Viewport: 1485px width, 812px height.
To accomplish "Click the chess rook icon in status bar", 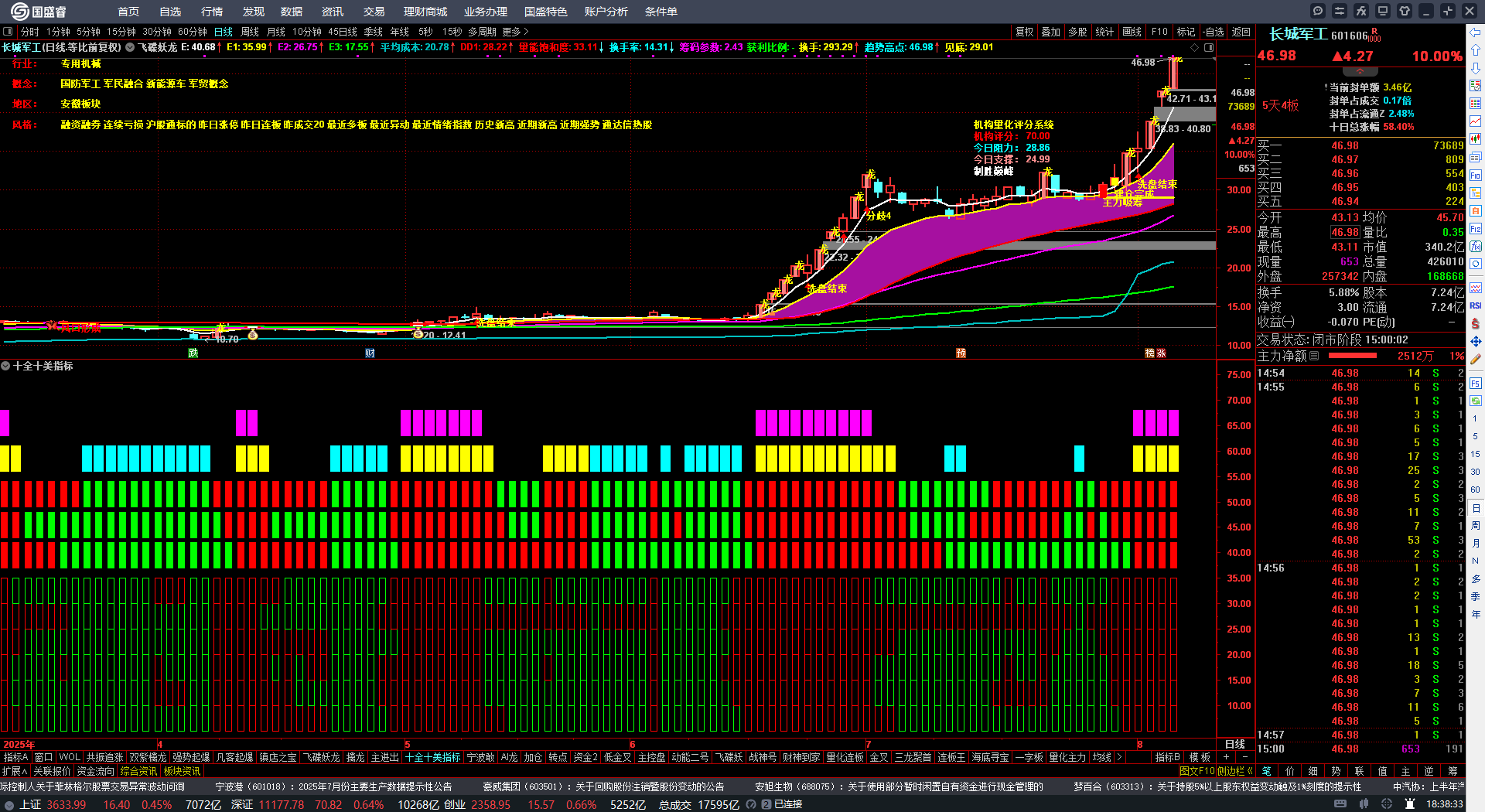I will 1409,804.
